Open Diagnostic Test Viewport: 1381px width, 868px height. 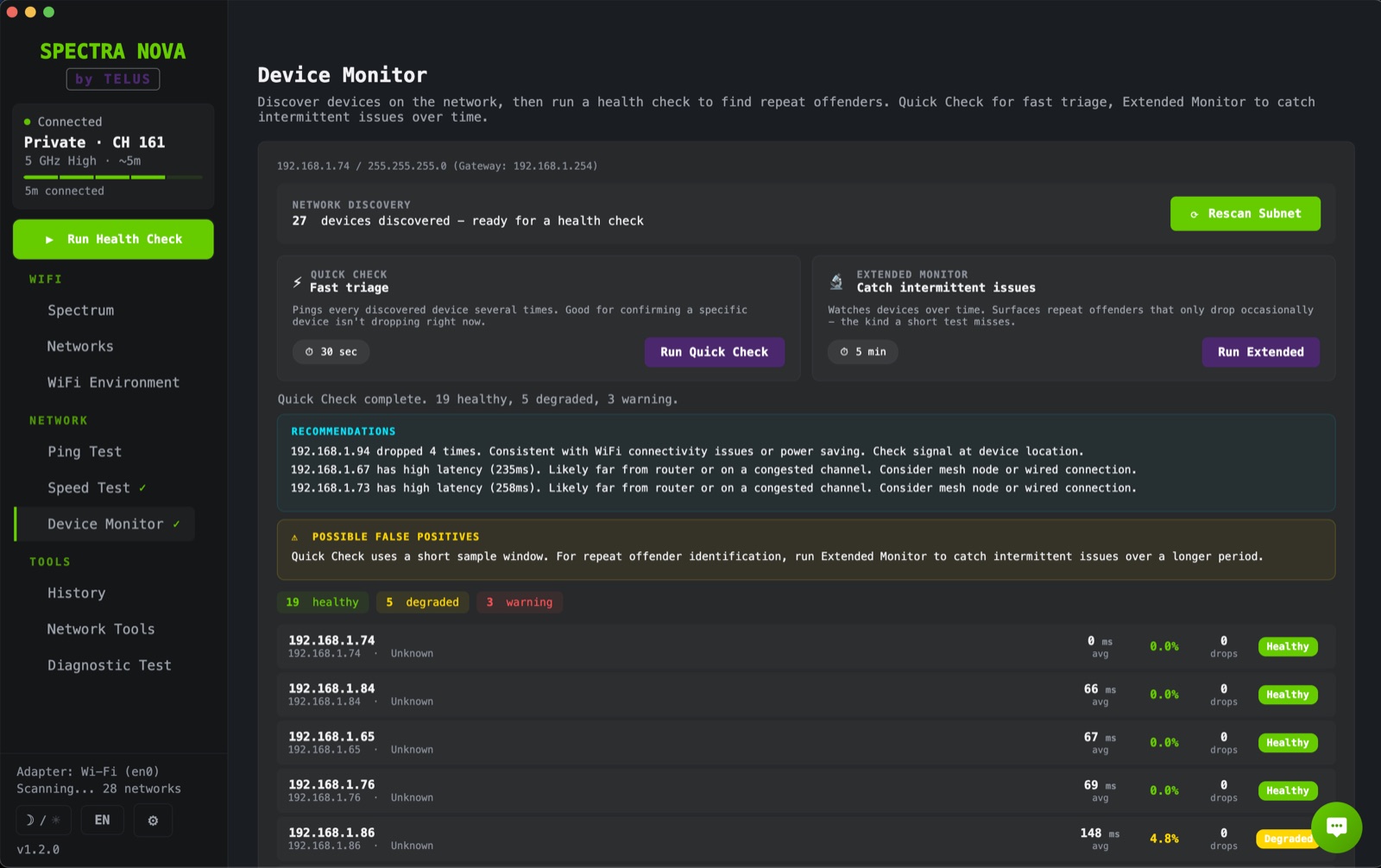[x=110, y=665]
